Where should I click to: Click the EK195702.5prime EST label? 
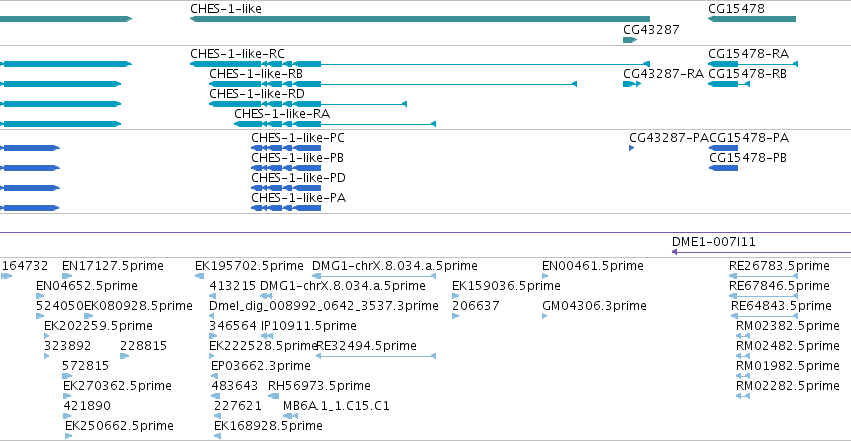tap(249, 266)
